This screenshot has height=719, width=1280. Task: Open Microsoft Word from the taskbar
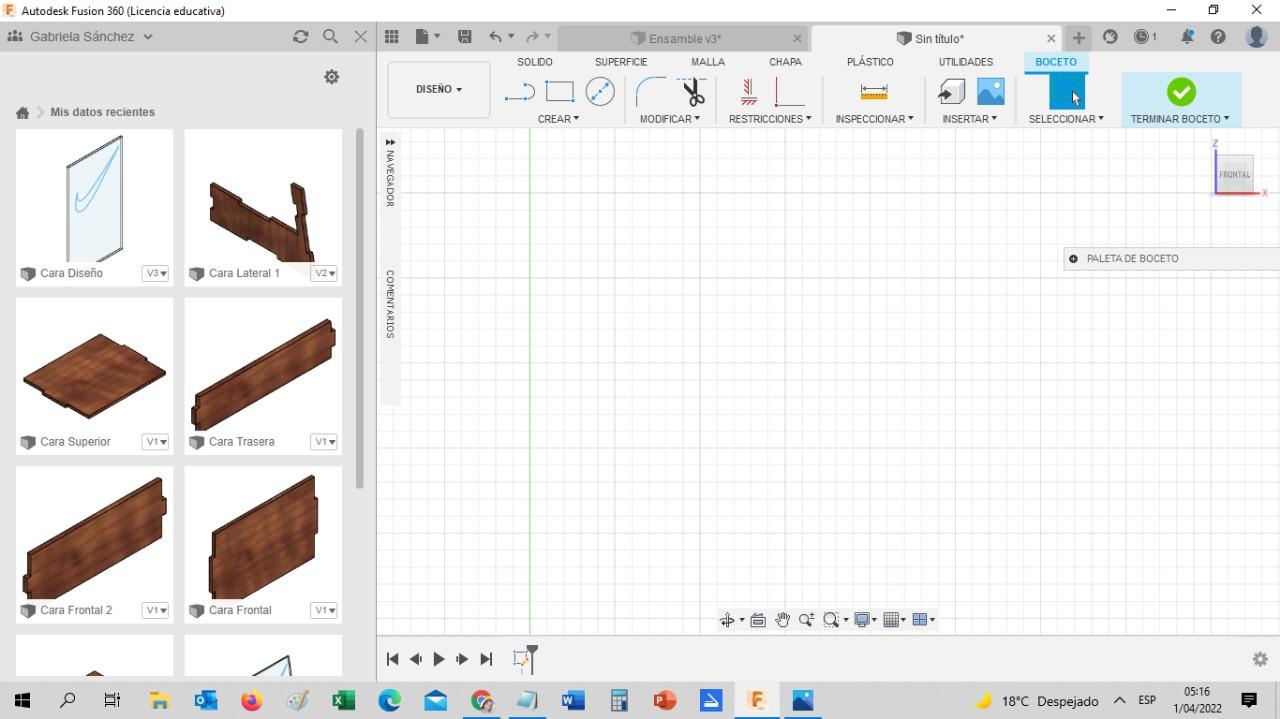tap(573, 700)
